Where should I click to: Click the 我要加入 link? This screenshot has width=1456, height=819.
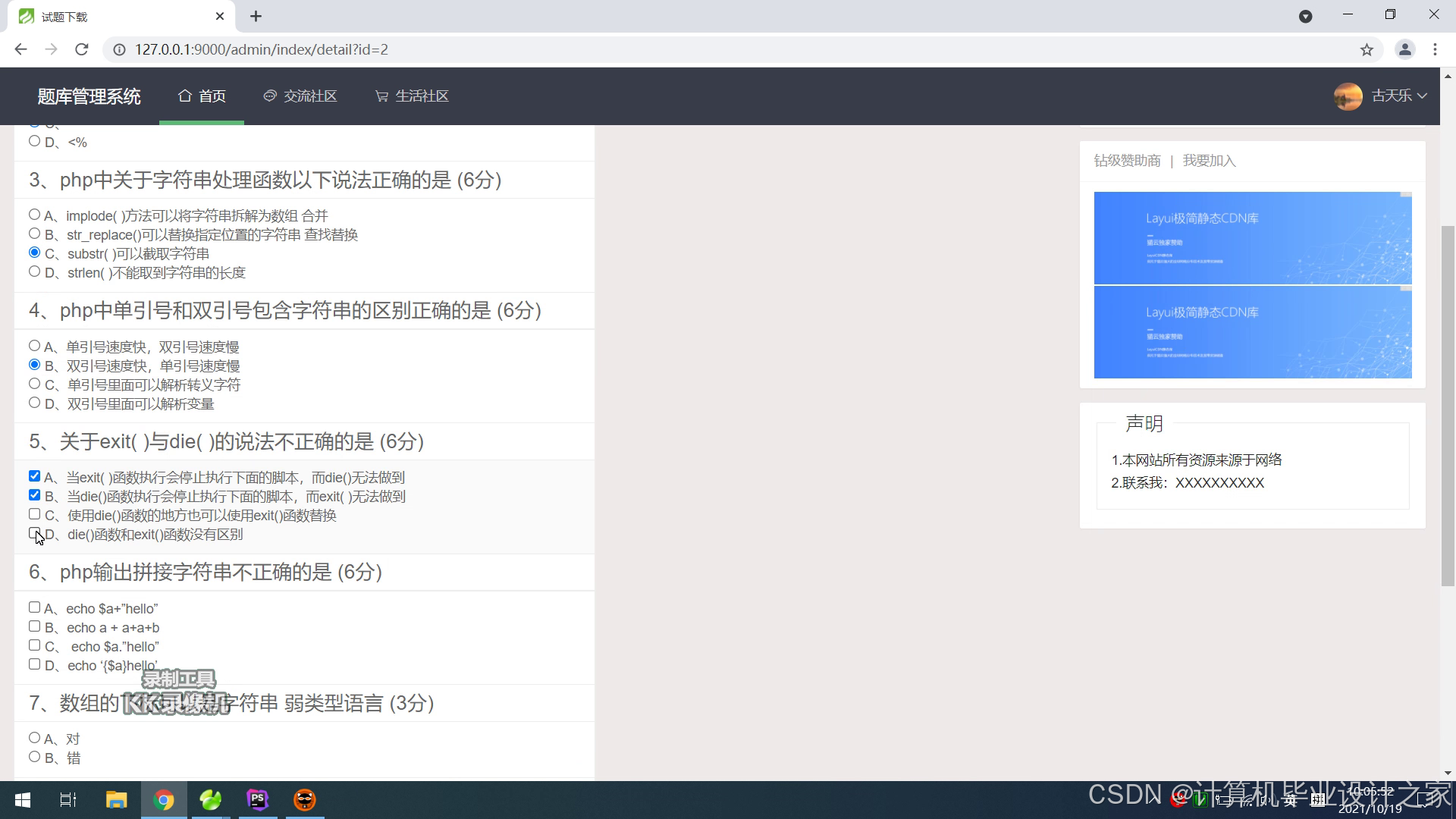point(1209,161)
